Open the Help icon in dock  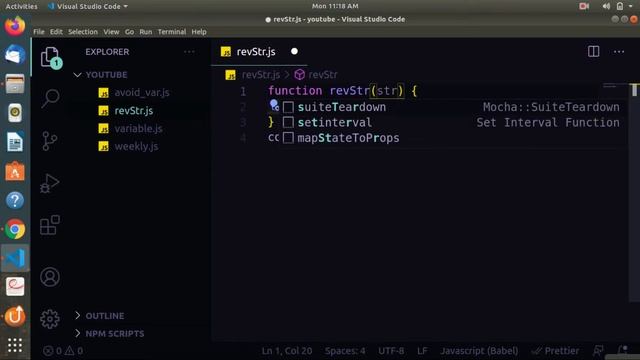coord(15,200)
